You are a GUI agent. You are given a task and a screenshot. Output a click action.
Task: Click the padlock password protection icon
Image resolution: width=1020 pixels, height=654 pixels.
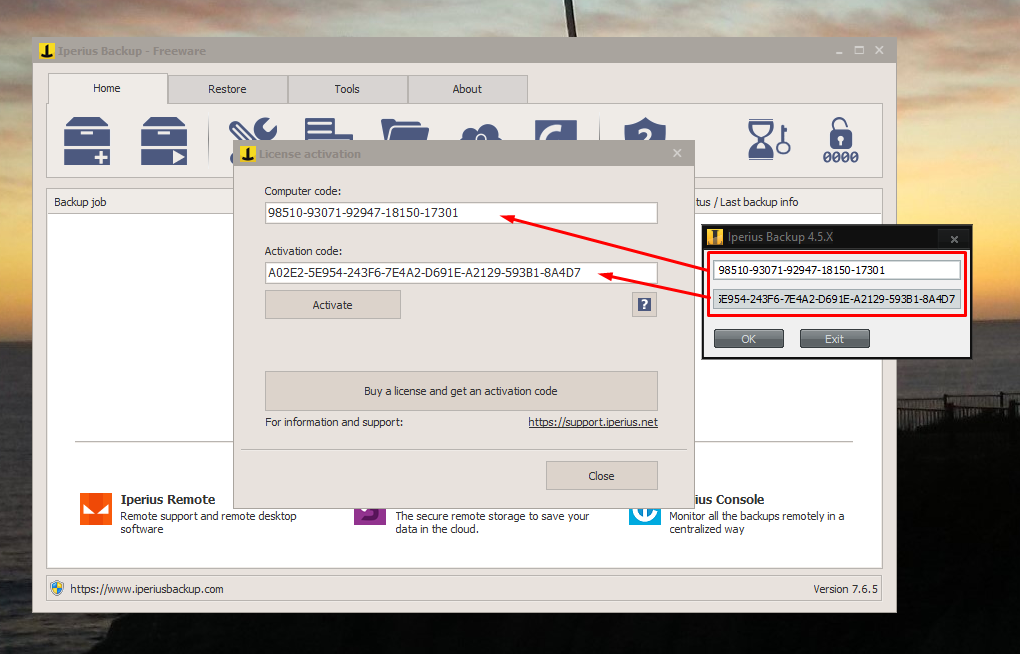point(840,140)
